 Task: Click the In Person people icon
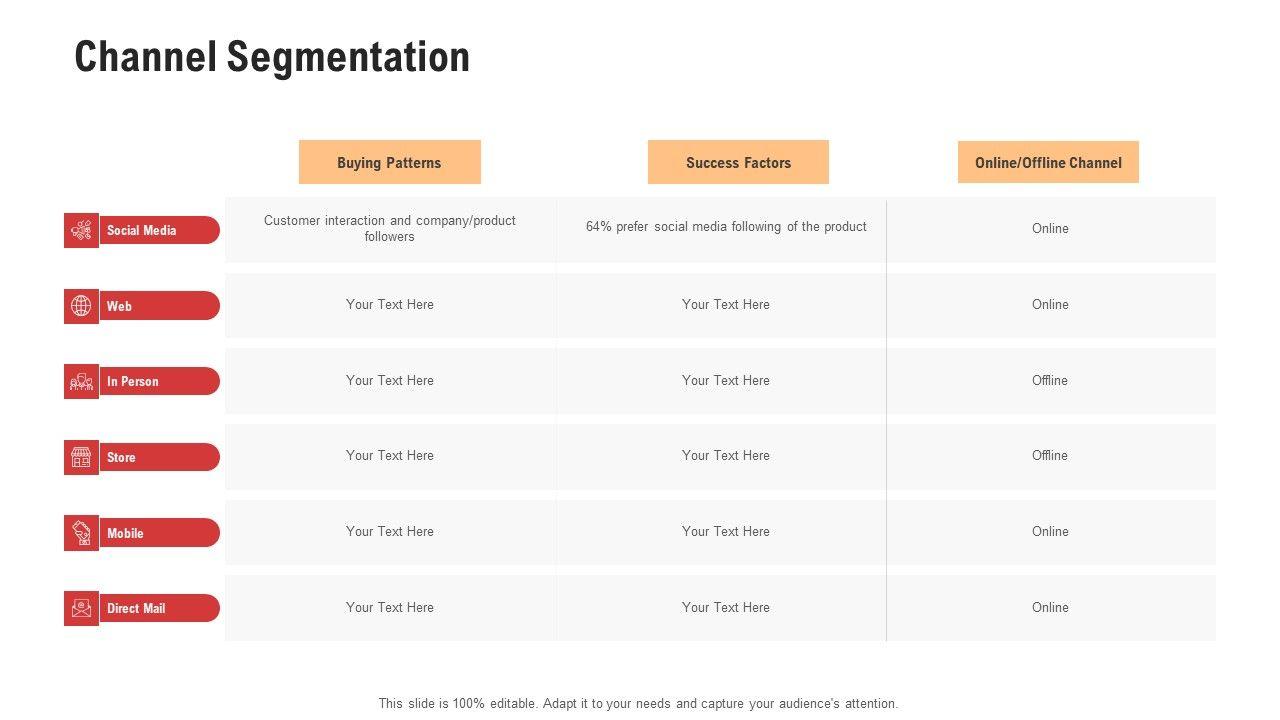(x=81, y=381)
